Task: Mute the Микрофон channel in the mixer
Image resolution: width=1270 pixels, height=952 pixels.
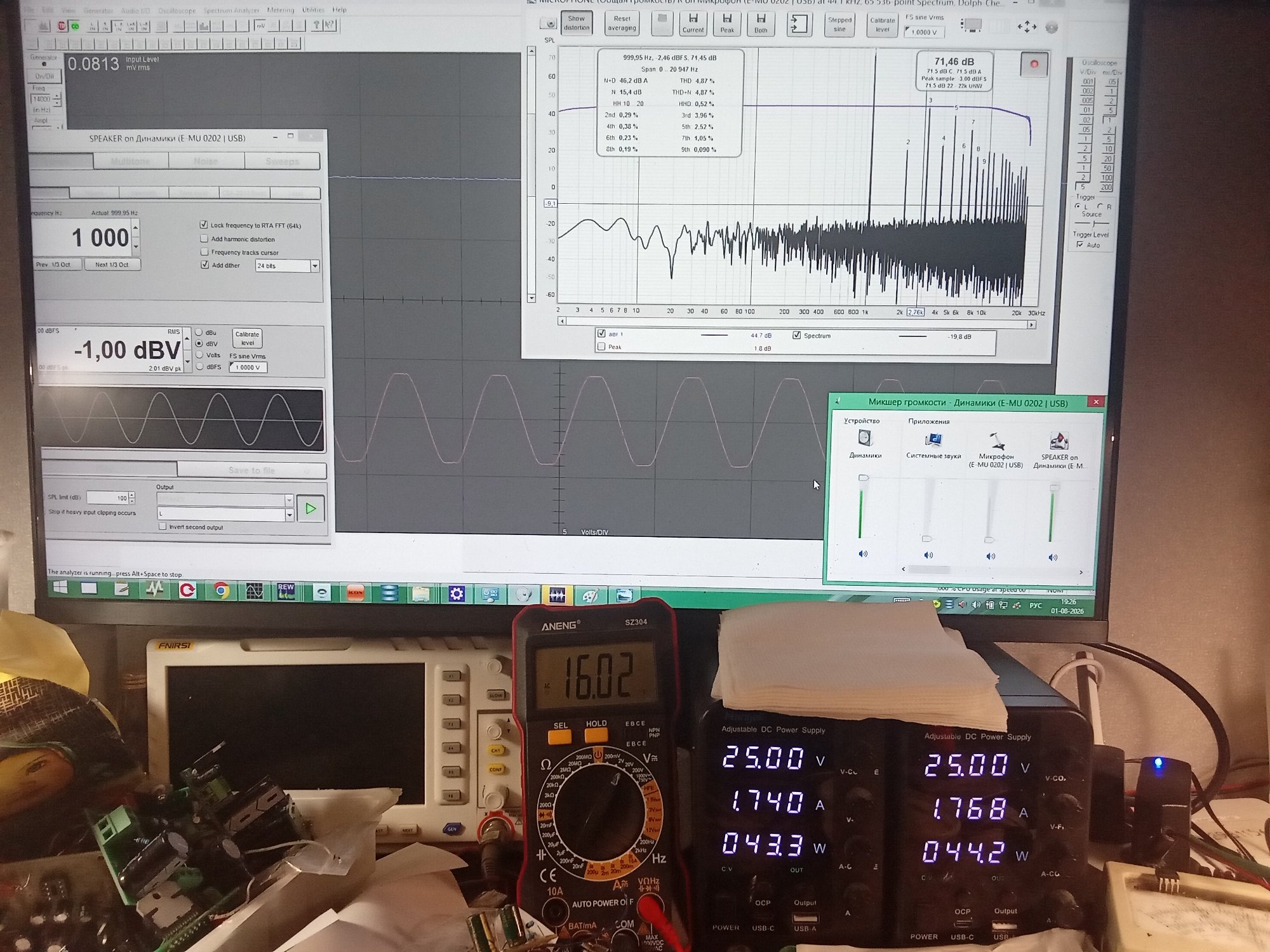Action: [x=991, y=556]
